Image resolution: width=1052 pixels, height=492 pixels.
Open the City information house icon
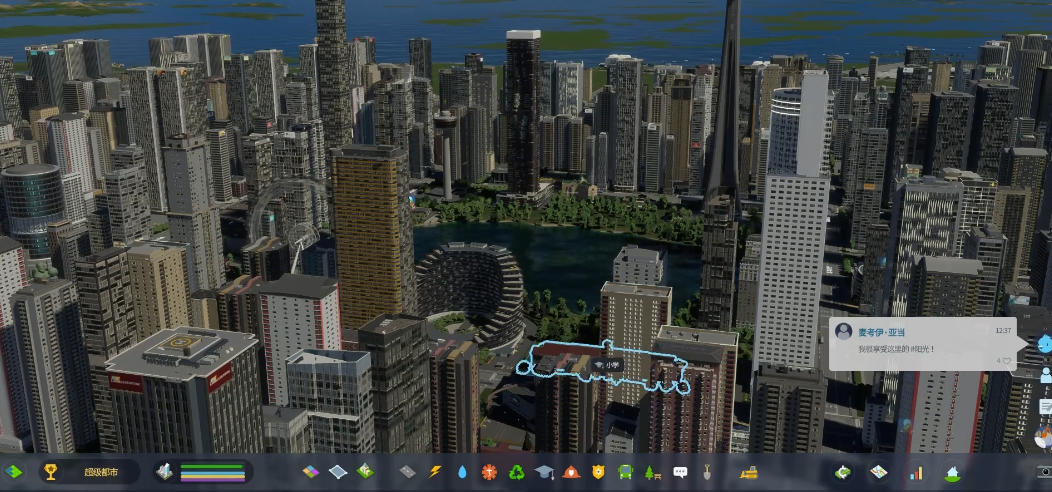[952, 473]
